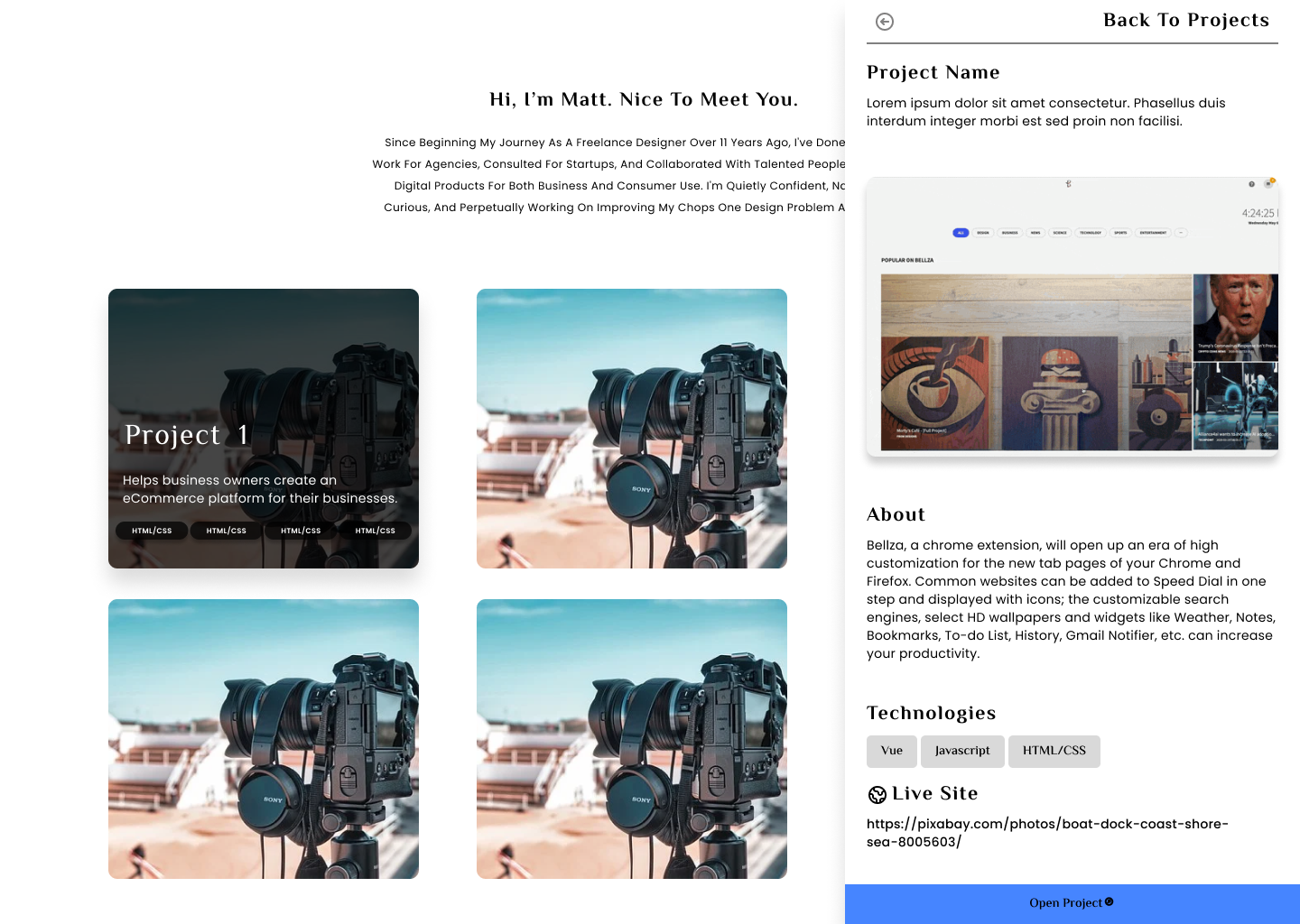Click the circled back arrow icon
The width and height of the screenshot is (1300, 924).
(885, 22)
